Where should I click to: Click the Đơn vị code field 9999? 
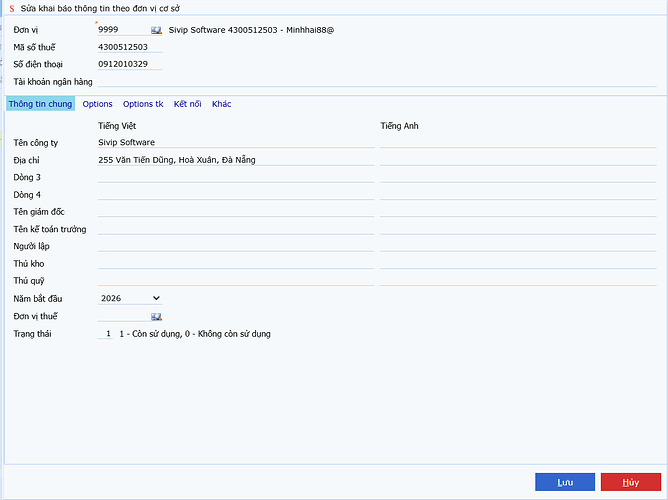pos(124,30)
